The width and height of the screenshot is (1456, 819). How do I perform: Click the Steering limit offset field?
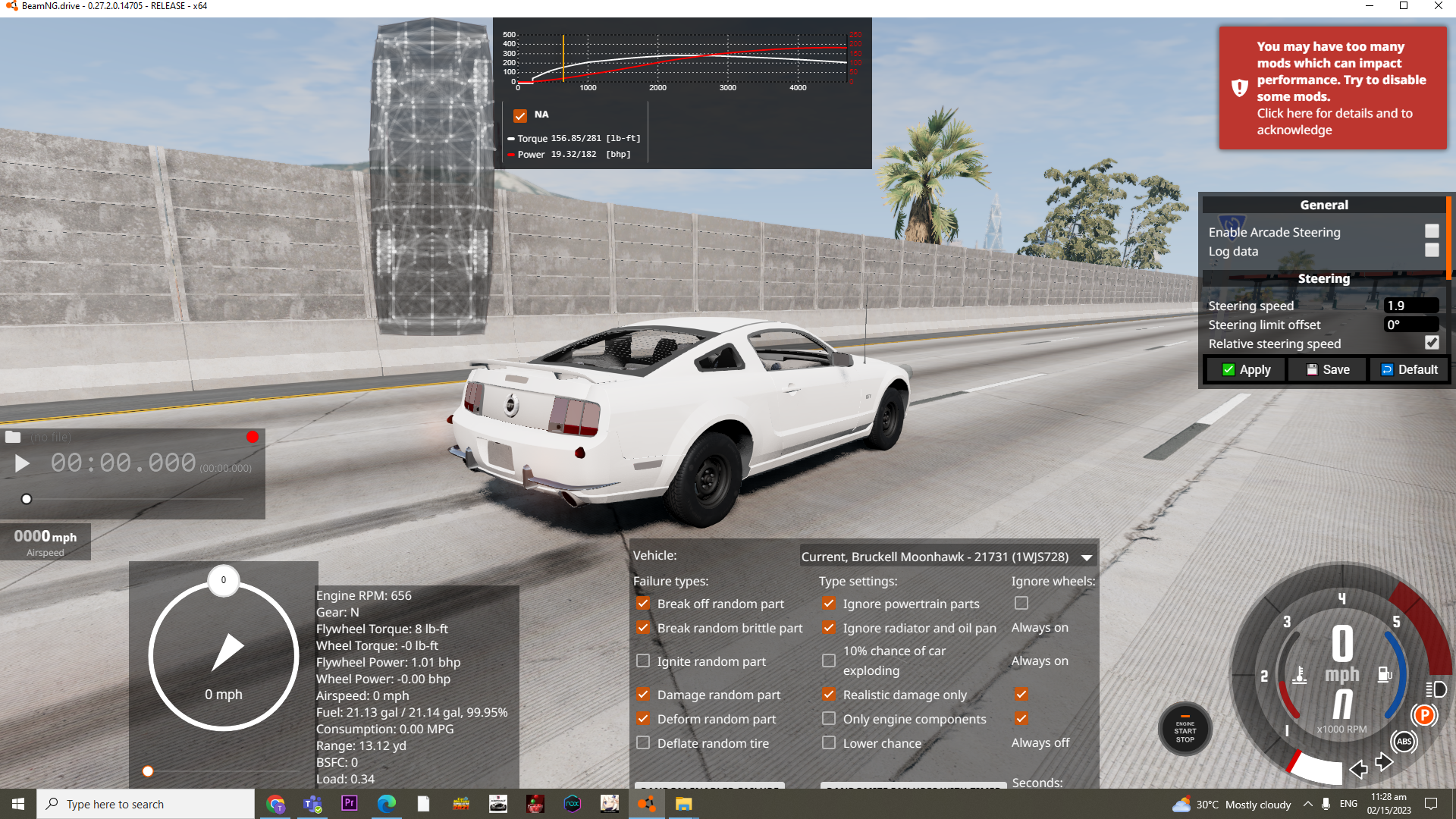1411,325
